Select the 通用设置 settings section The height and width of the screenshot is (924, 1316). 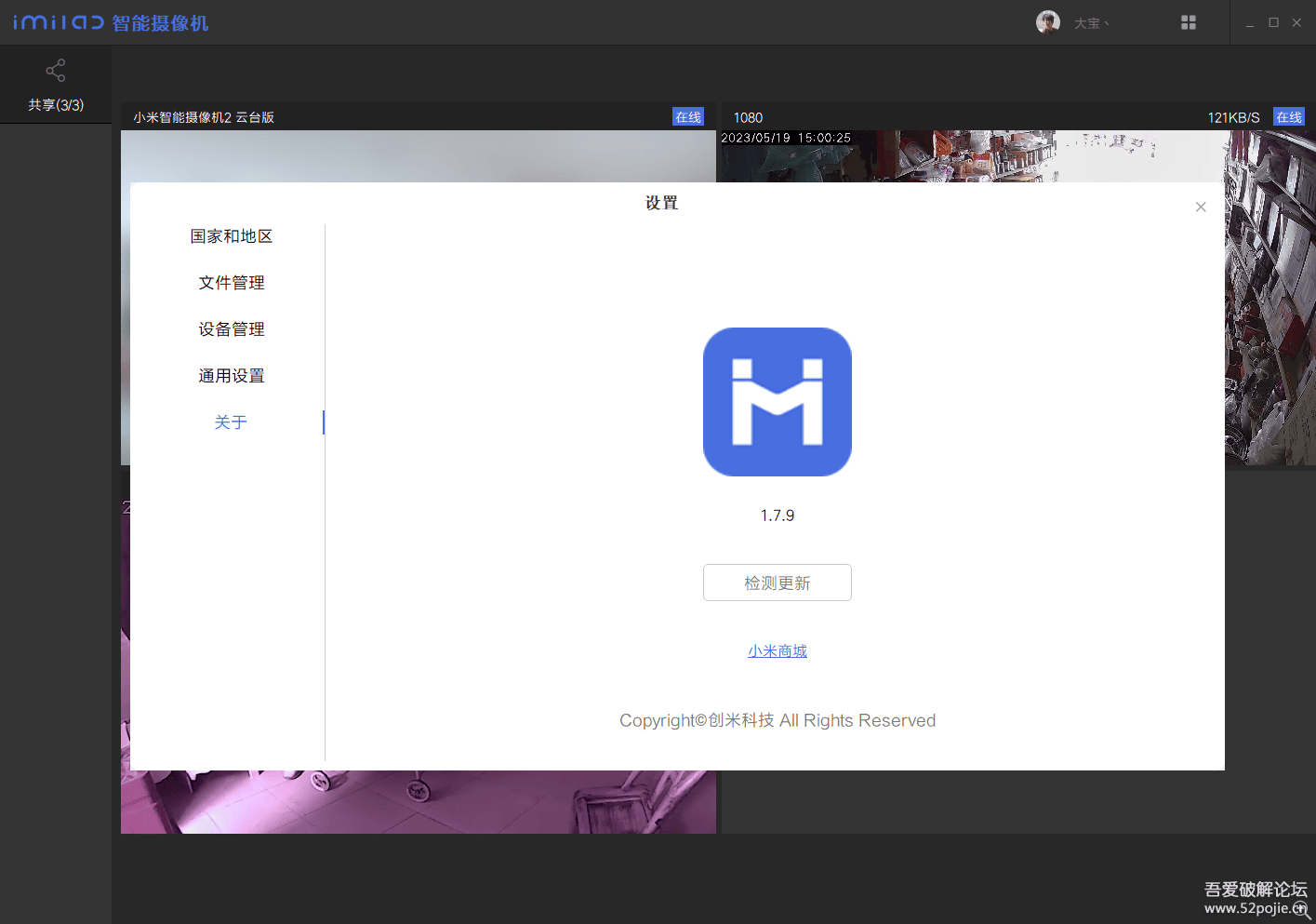tap(231, 375)
